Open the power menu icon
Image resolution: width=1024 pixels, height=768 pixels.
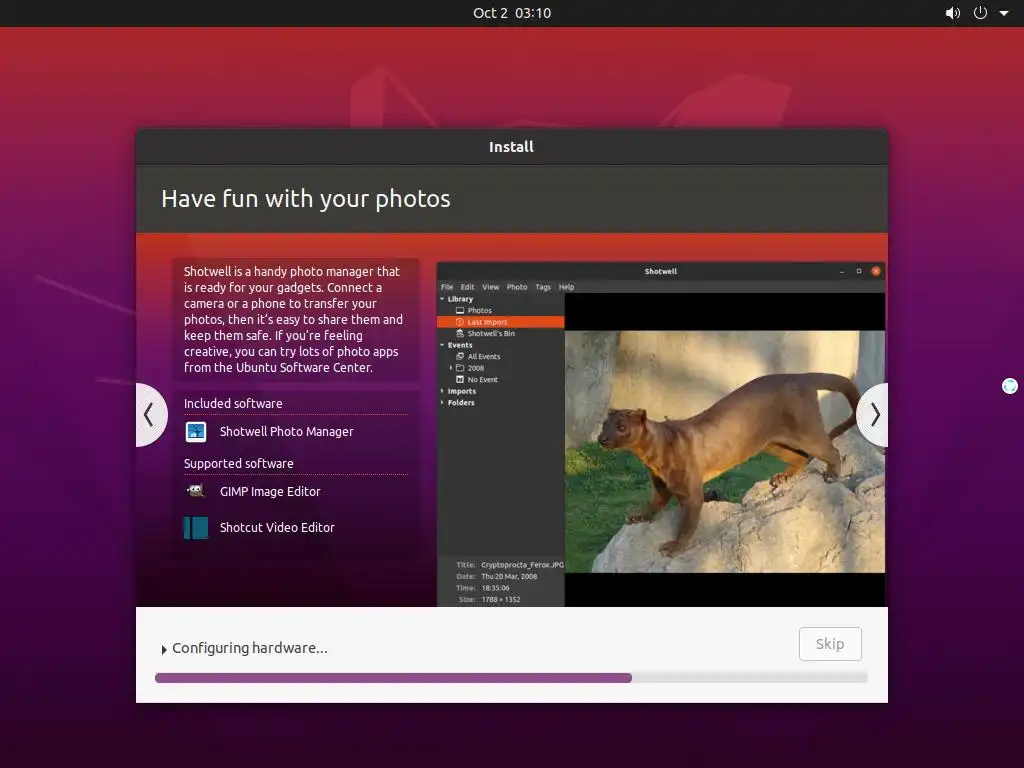point(980,13)
